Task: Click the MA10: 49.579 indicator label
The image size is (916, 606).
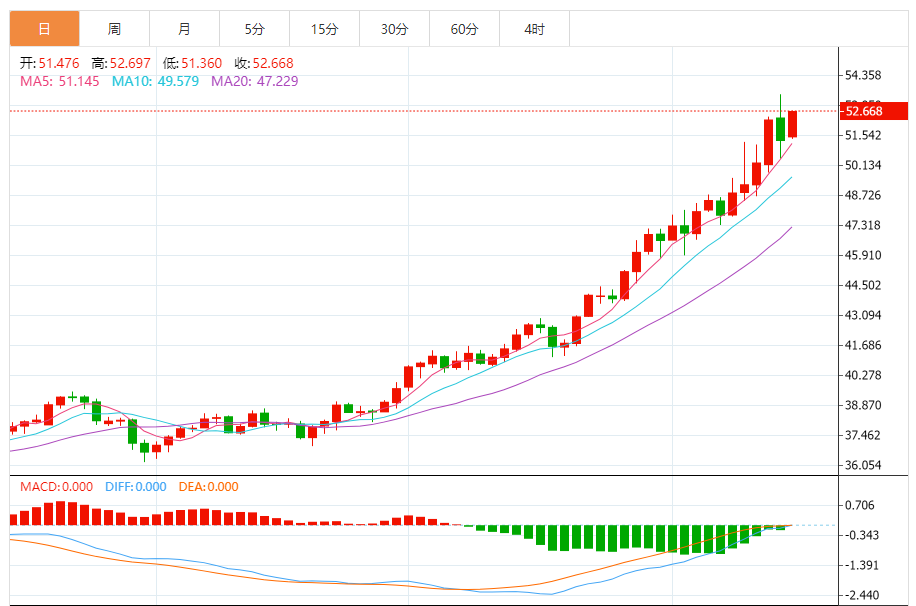Action: click(155, 81)
